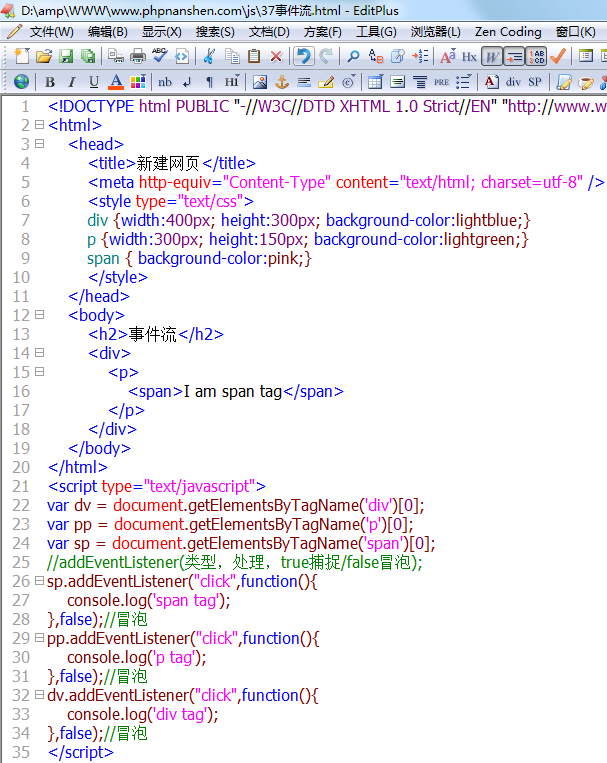Apply italic tag with I icon
This screenshot has height=763, width=607.
tap(72, 82)
